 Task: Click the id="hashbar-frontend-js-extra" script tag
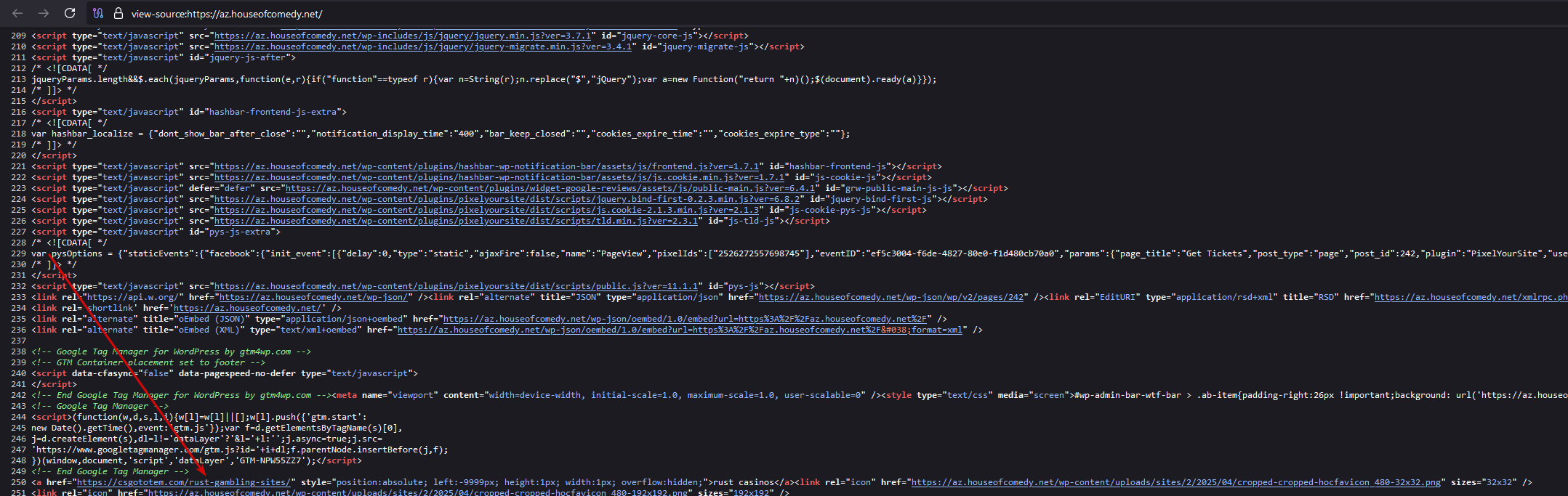(x=189, y=112)
